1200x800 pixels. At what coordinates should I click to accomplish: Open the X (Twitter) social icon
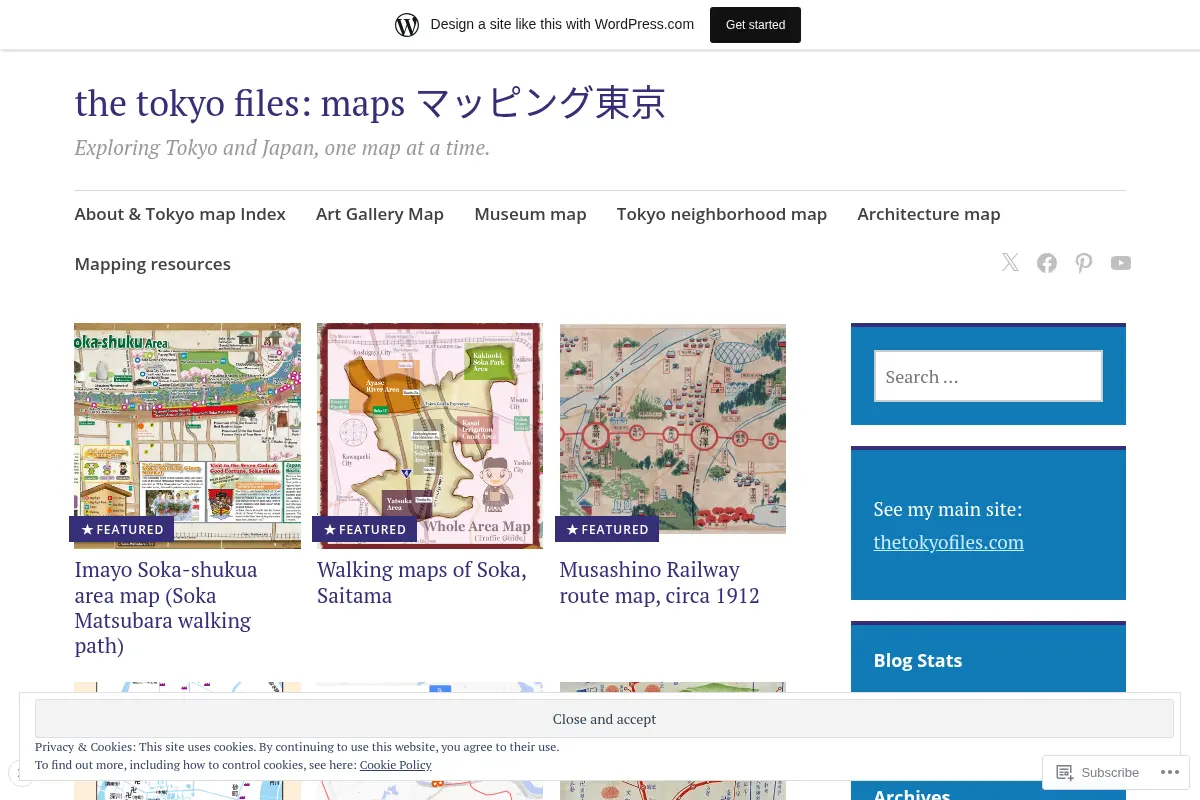[x=1010, y=263]
